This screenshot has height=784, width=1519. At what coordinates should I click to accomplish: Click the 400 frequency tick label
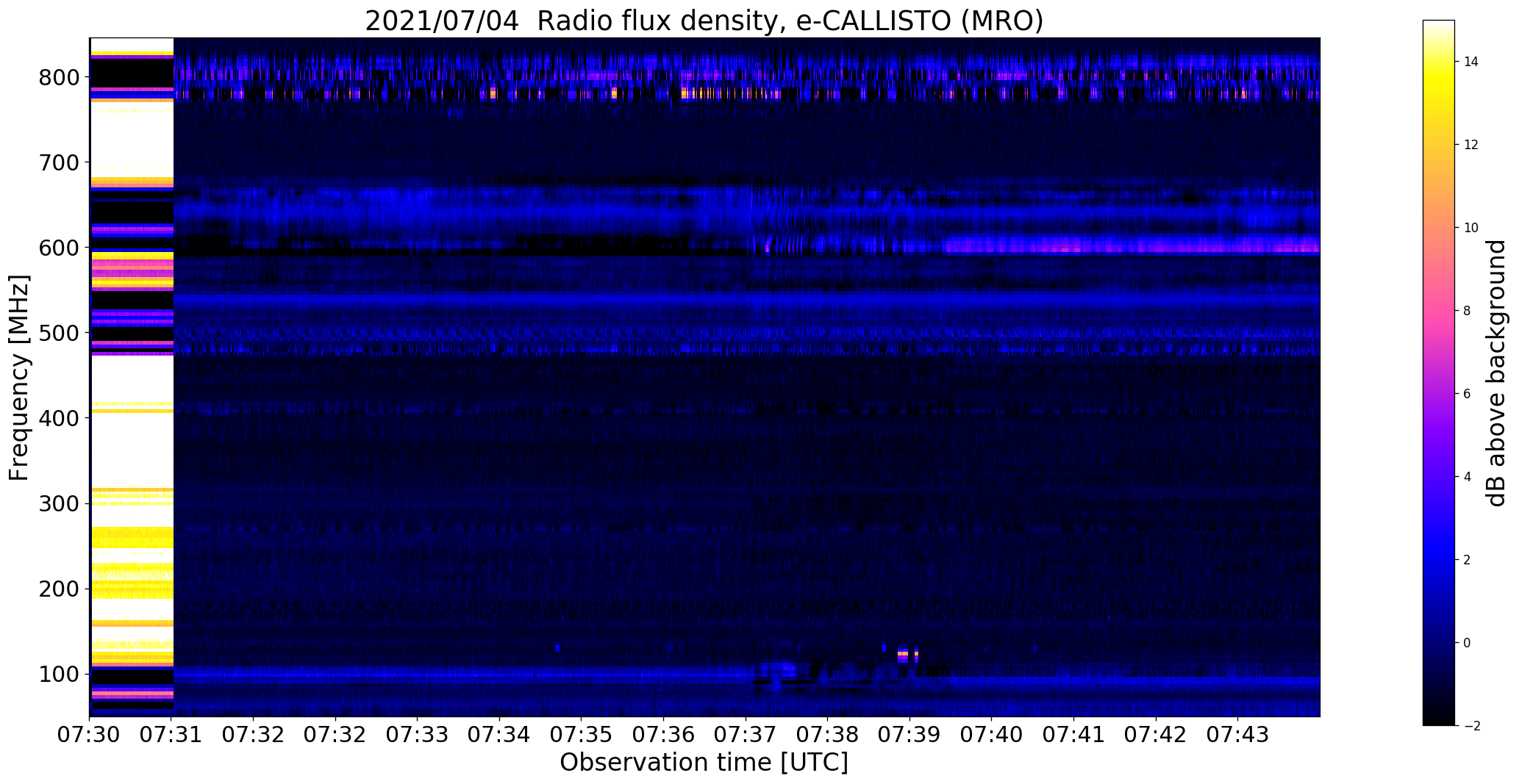(x=58, y=418)
